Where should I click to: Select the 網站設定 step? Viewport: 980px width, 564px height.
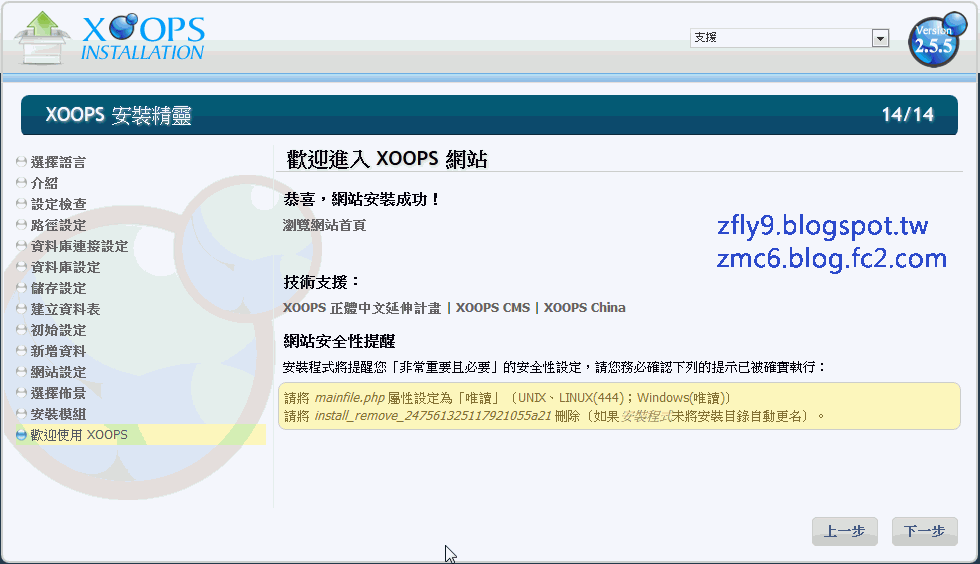coord(59,372)
